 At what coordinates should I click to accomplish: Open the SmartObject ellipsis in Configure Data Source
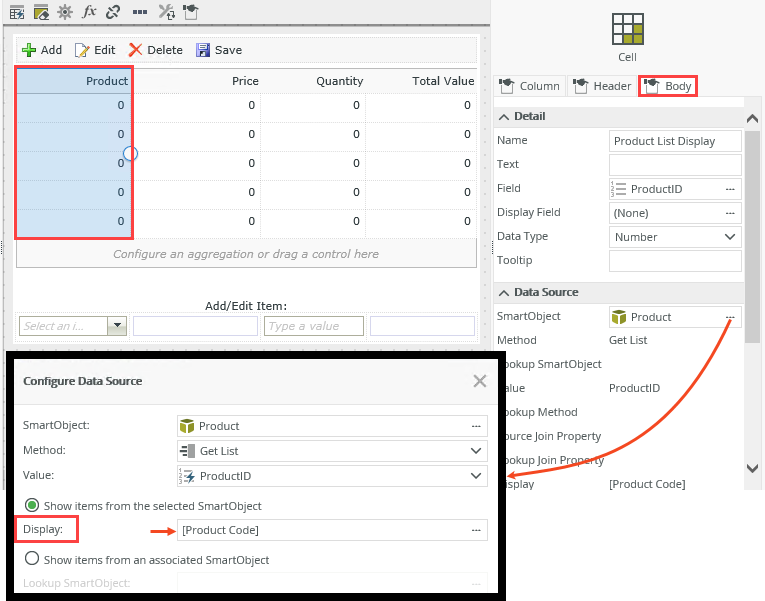pyautogui.click(x=476, y=426)
